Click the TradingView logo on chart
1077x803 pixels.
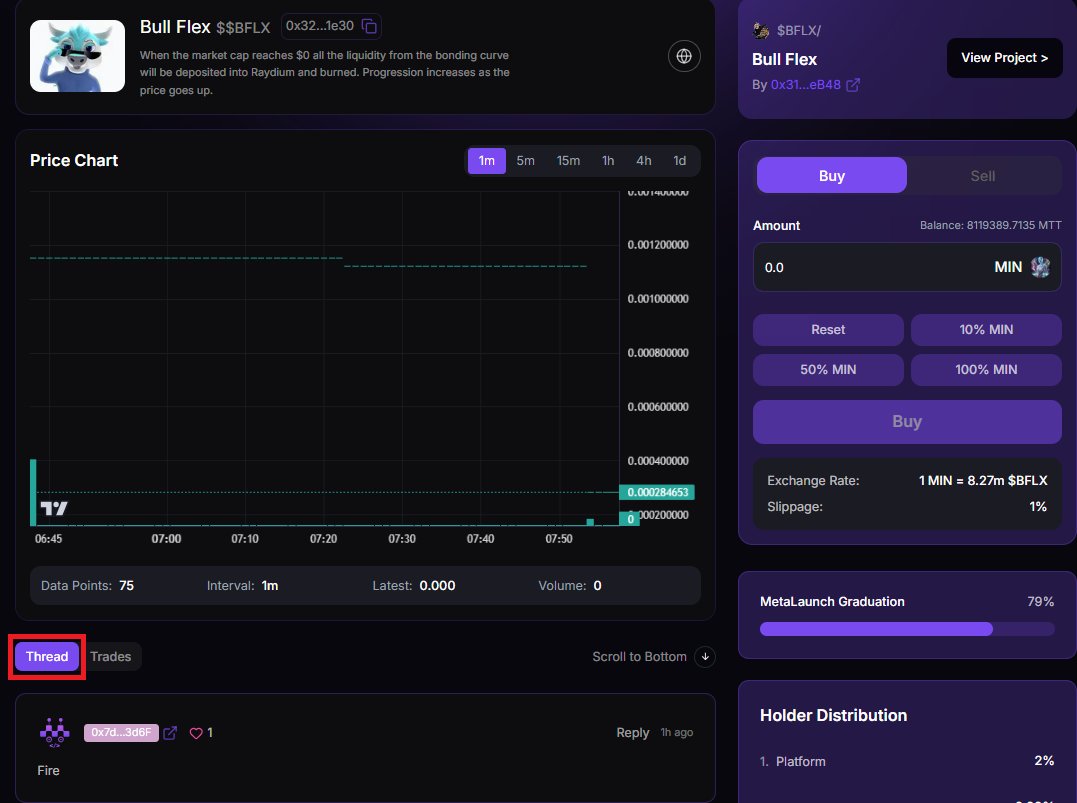click(x=54, y=509)
